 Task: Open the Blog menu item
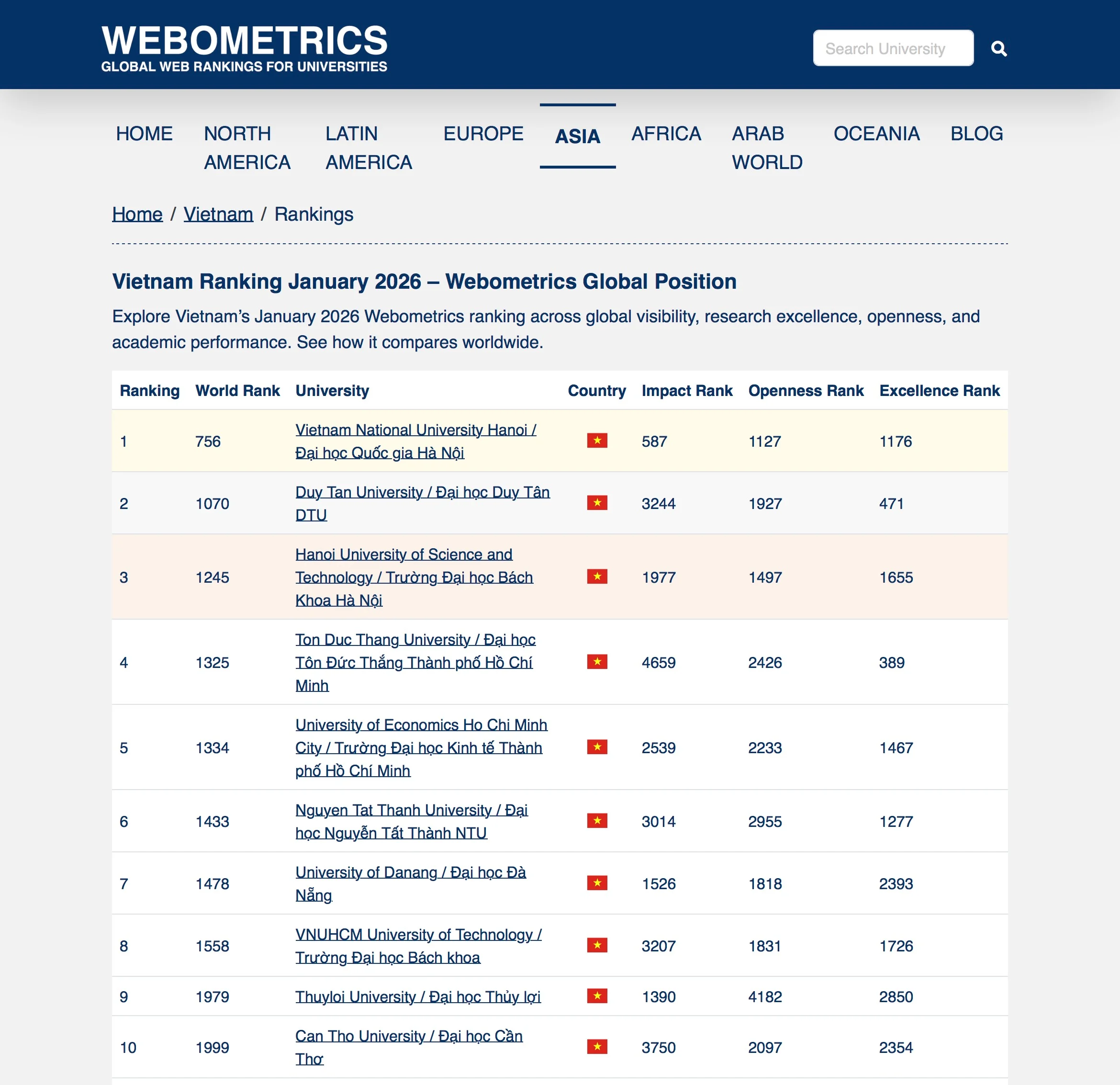pyautogui.click(x=976, y=134)
